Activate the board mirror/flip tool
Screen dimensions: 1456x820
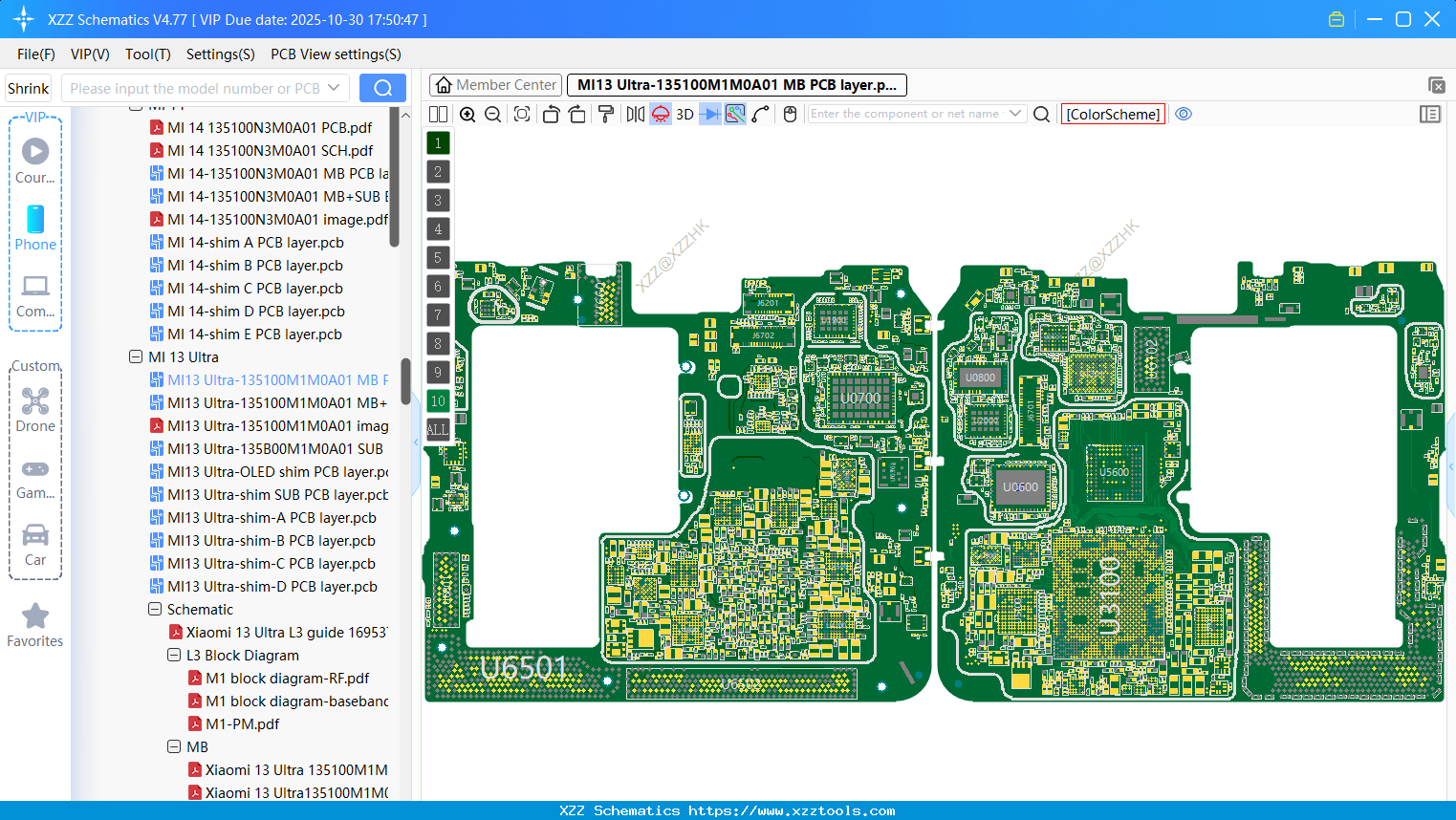pos(634,114)
